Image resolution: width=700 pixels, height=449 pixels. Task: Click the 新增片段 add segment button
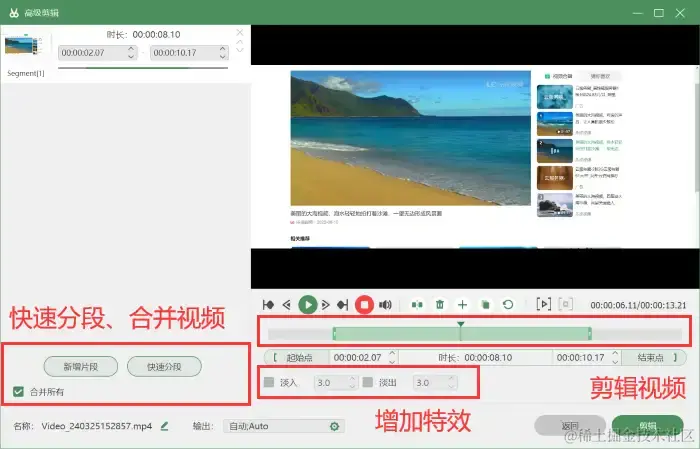tap(81, 367)
